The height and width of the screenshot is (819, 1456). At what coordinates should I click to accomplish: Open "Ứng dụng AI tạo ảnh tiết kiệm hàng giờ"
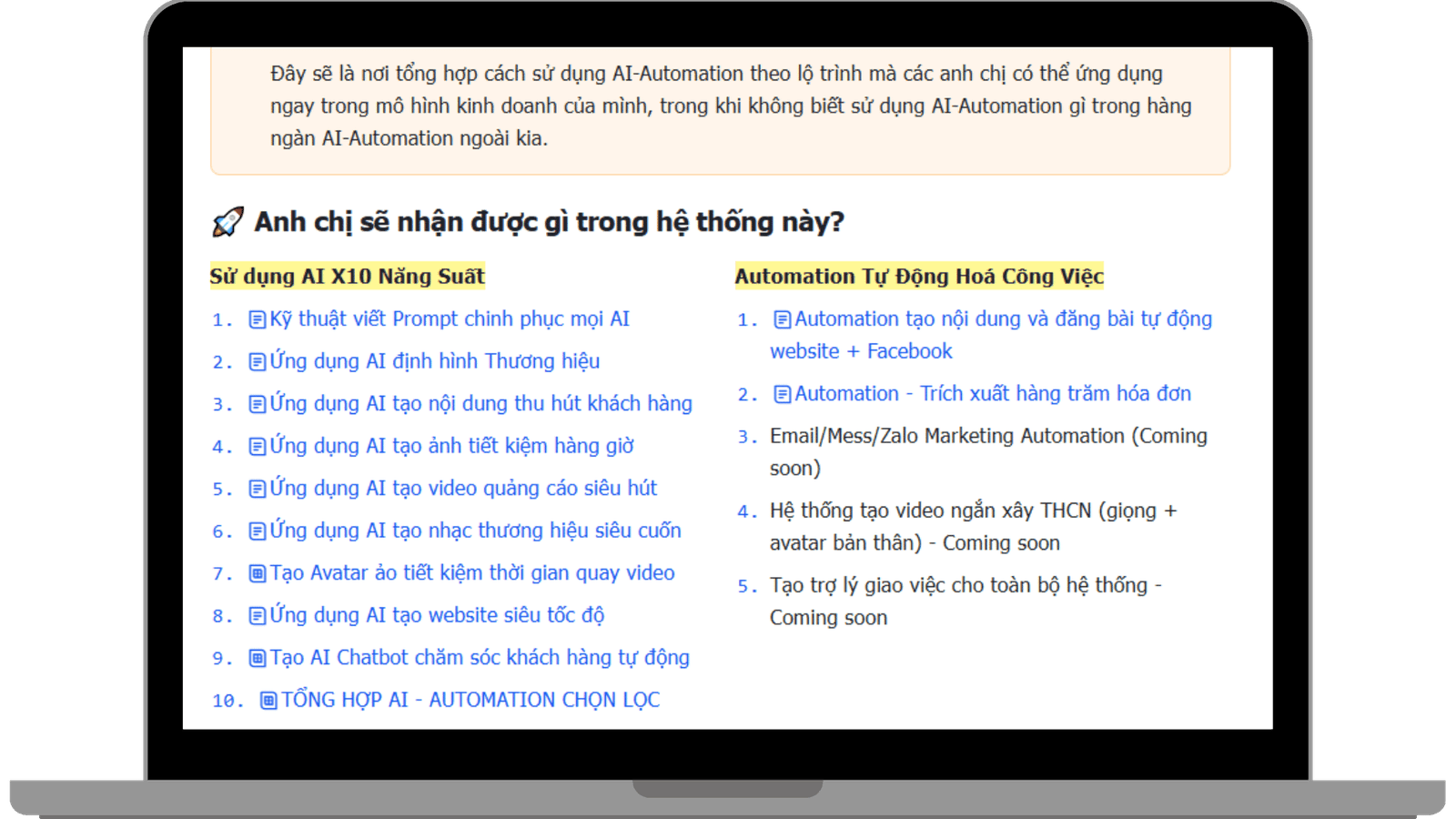tap(451, 446)
